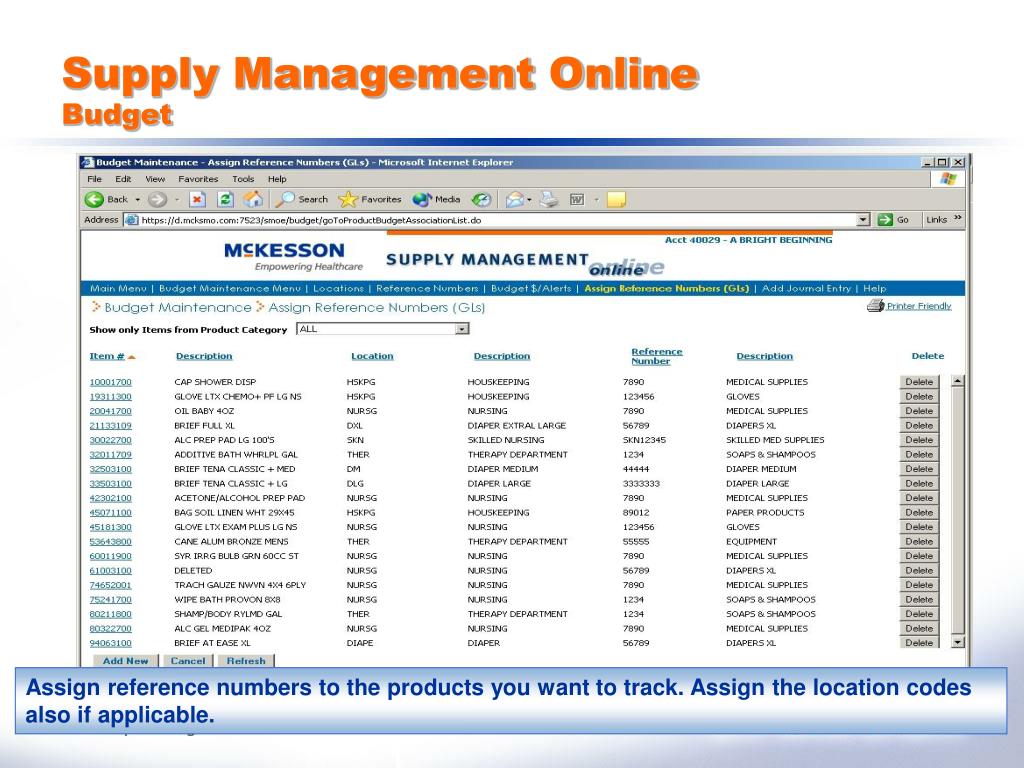The height and width of the screenshot is (768, 1024).
Task: Open Reference Numbers navigation link
Action: [x=427, y=289]
